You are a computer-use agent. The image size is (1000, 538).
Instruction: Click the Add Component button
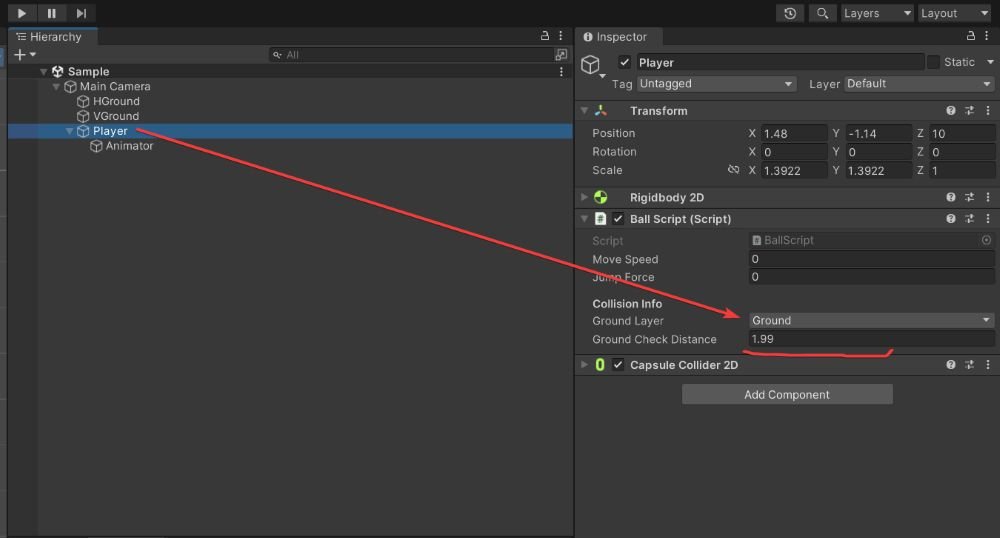pyautogui.click(x=787, y=395)
